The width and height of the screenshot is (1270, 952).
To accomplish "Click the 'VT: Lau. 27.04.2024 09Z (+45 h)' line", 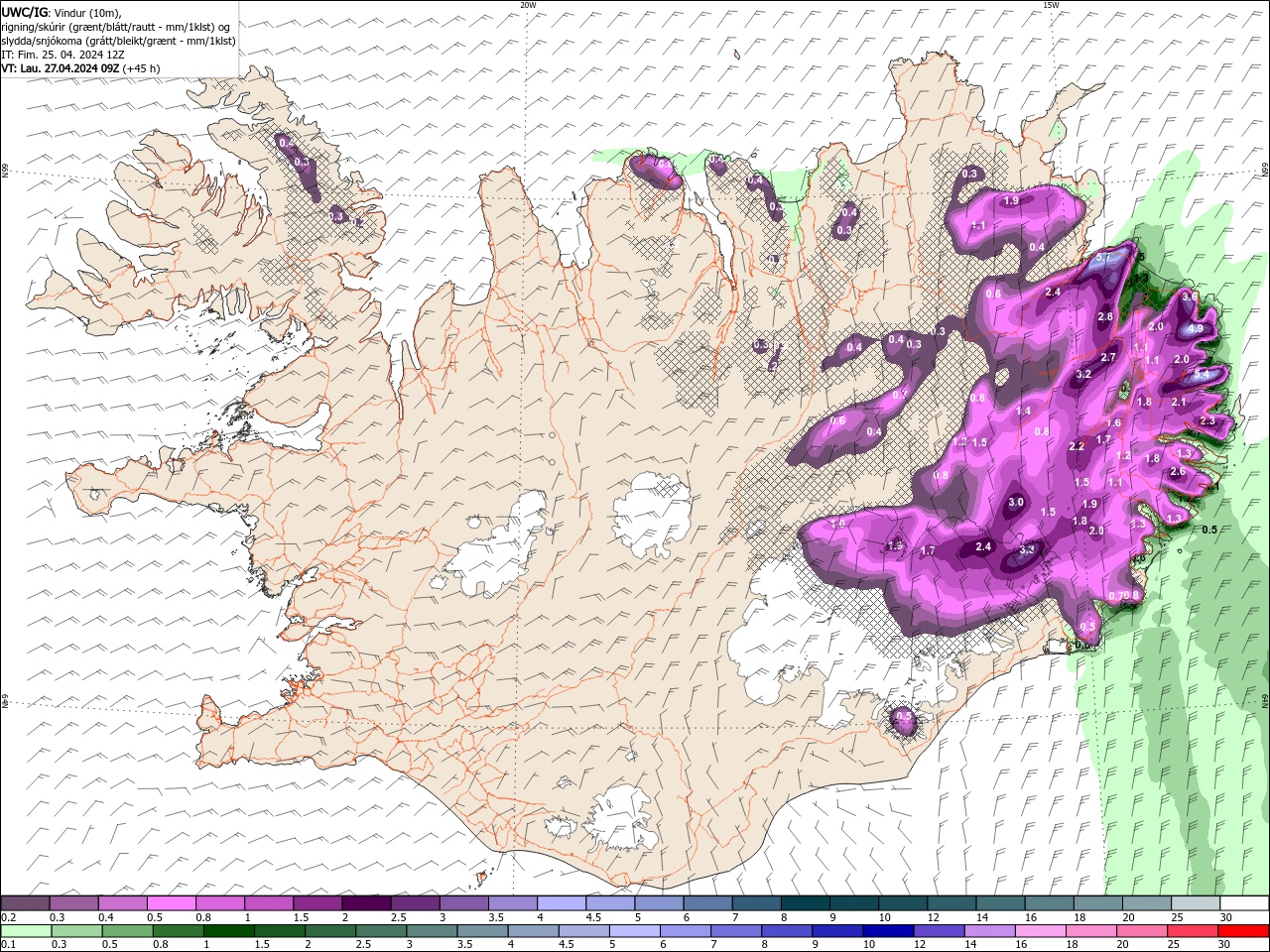I will [x=81, y=68].
